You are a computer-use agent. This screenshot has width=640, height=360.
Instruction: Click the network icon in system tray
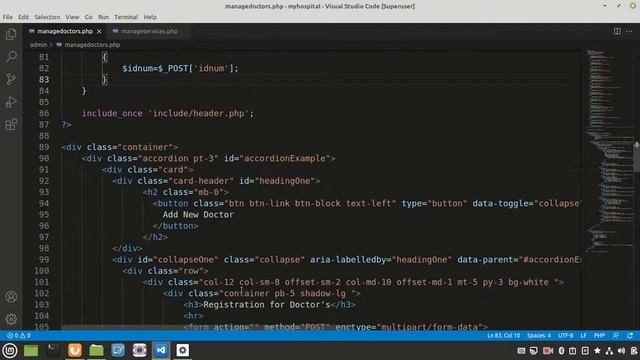pyautogui.click(x=609, y=351)
